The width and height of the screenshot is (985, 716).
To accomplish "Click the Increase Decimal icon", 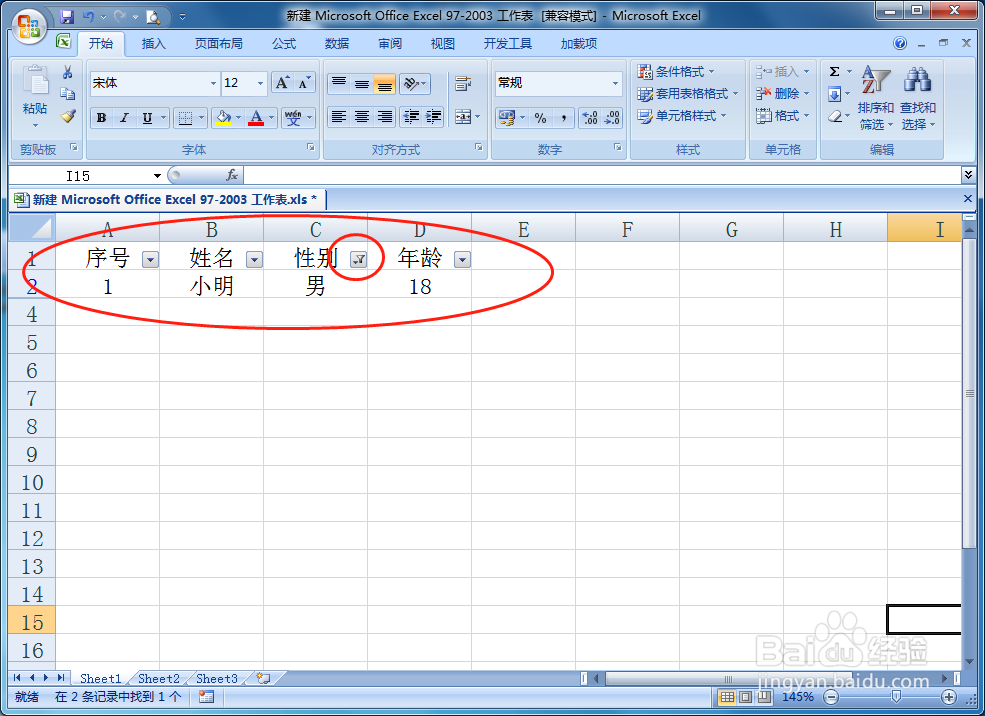I will (591, 117).
